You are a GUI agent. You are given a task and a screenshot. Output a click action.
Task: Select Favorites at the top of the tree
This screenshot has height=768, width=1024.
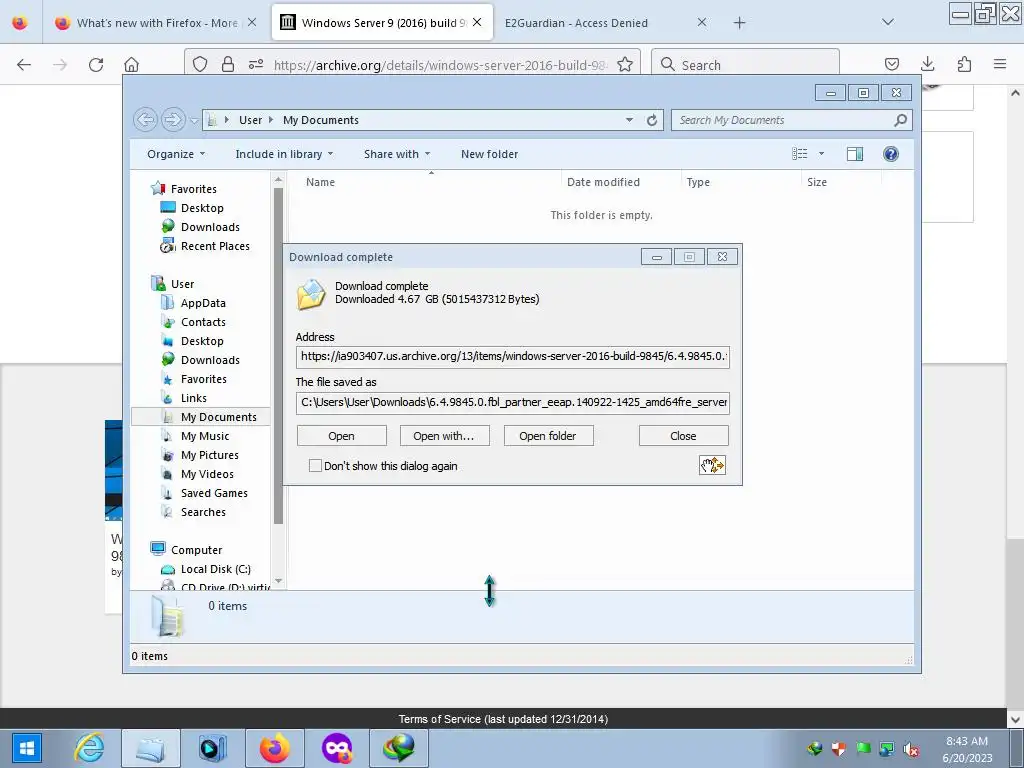pyautogui.click(x=193, y=189)
